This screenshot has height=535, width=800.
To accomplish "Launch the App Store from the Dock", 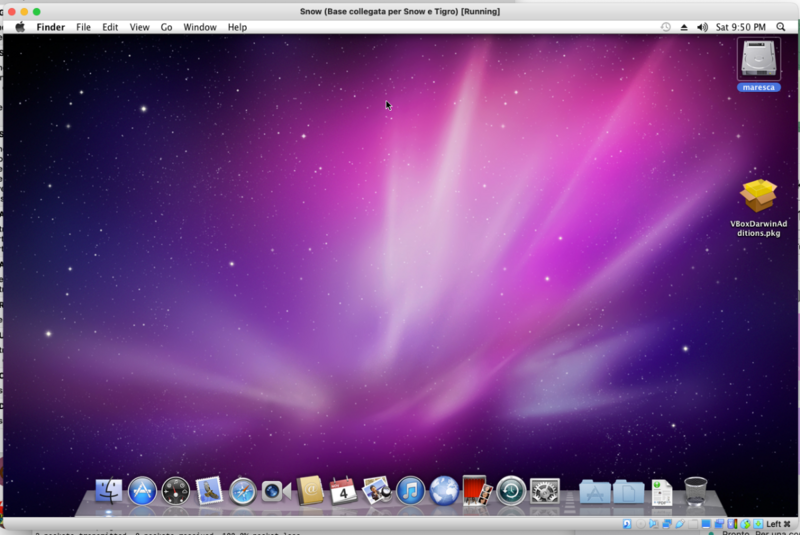I will click(143, 490).
